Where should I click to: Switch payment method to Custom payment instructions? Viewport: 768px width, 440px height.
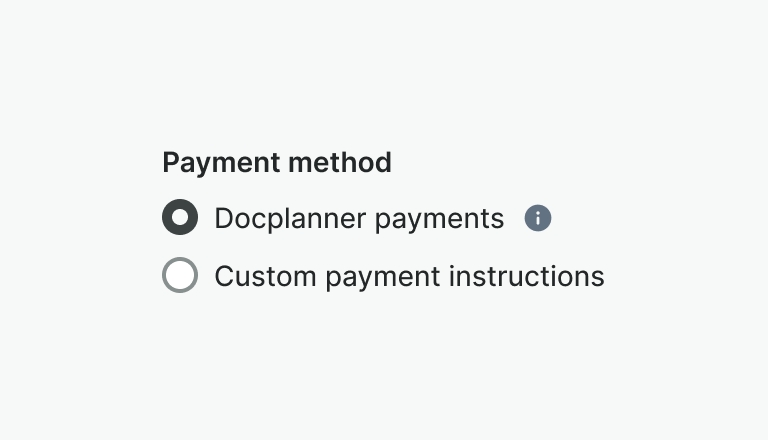pos(180,275)
